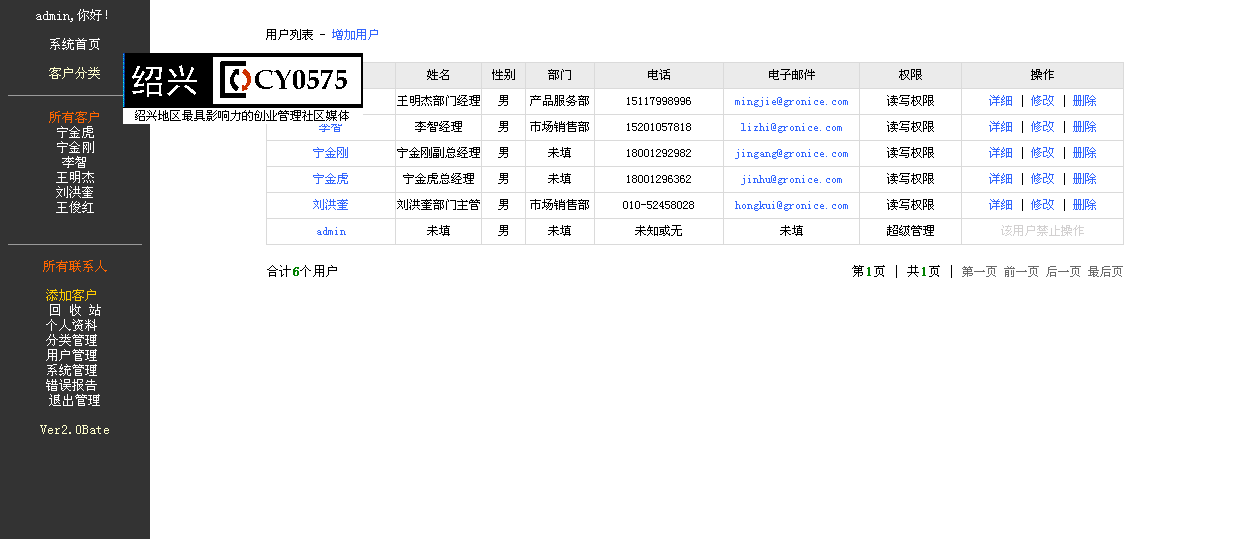Image resolution: width=1239 pixels, height=539 pixels.
Task: Click the 增加用户 link
Action: click(355, 34)
